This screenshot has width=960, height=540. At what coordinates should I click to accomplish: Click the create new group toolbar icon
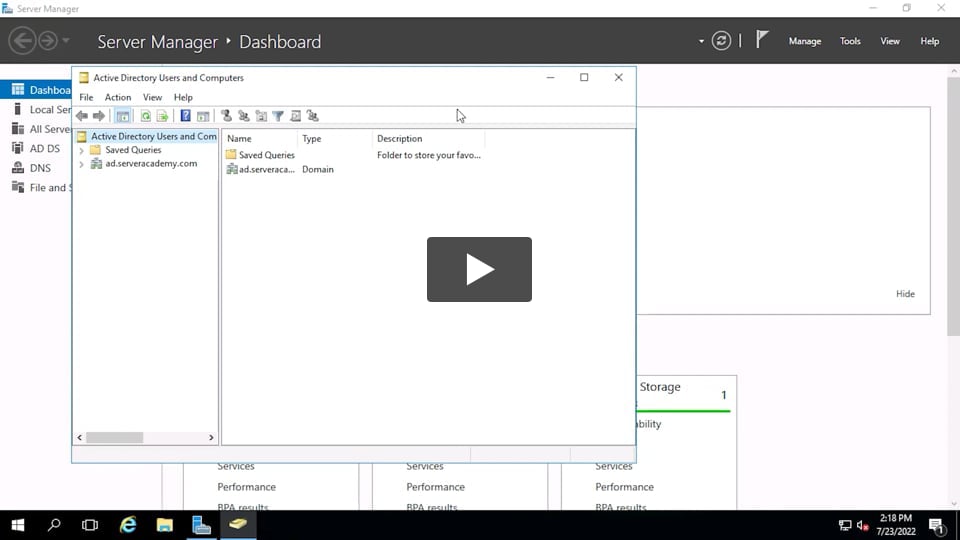coord(243,116)
